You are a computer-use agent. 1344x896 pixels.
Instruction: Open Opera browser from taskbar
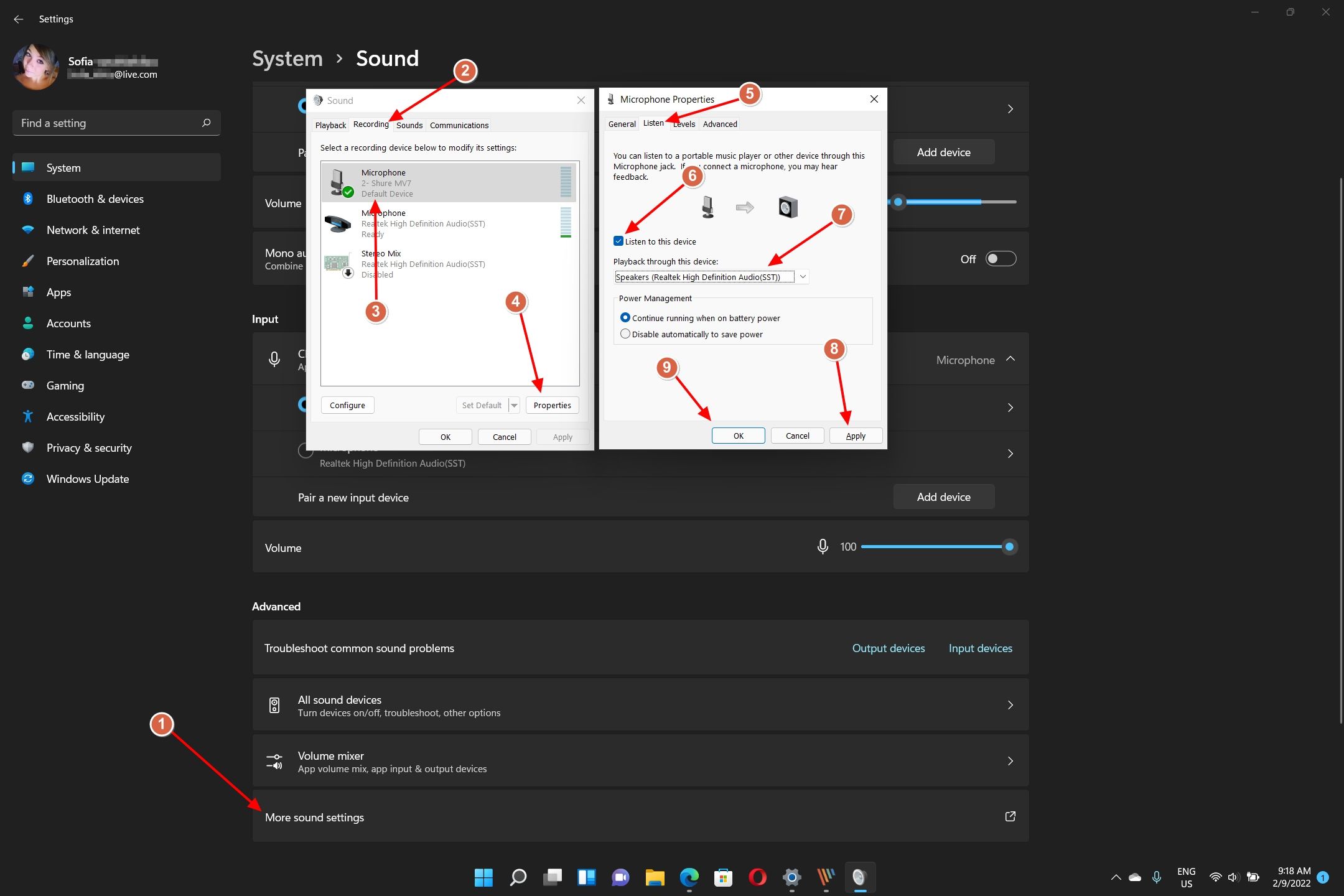point(757,877)
